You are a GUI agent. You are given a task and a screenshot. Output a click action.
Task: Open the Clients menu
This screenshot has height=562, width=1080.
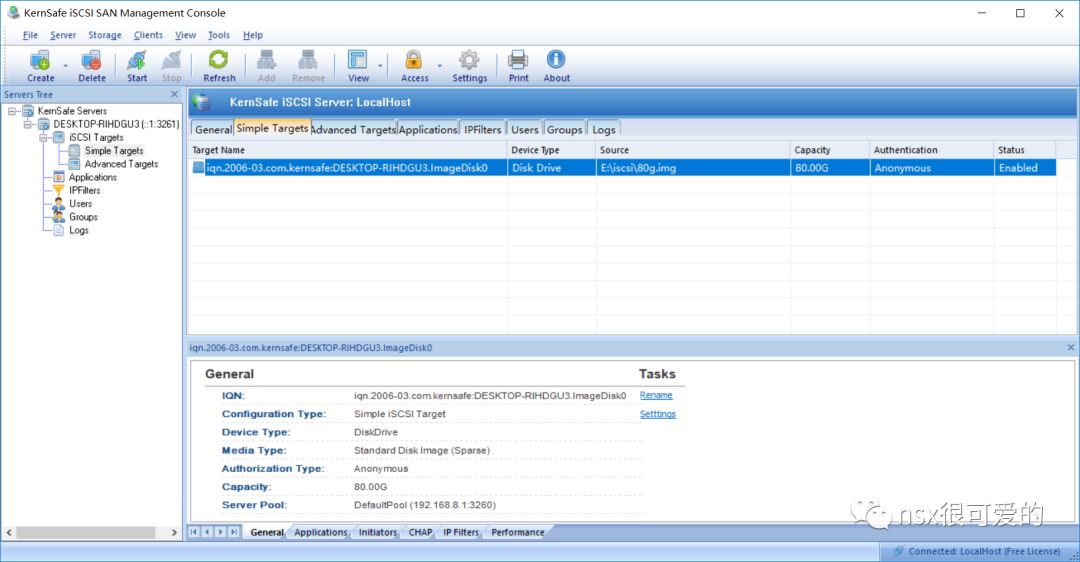coord(148,35)
